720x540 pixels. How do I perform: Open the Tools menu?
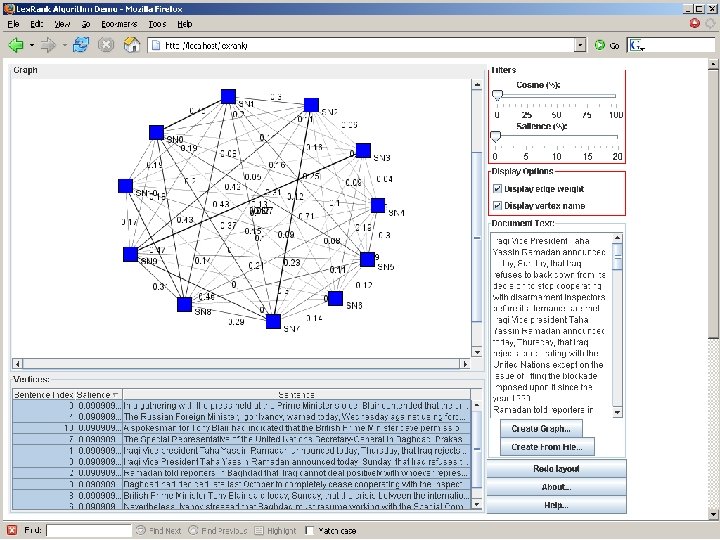157,24
